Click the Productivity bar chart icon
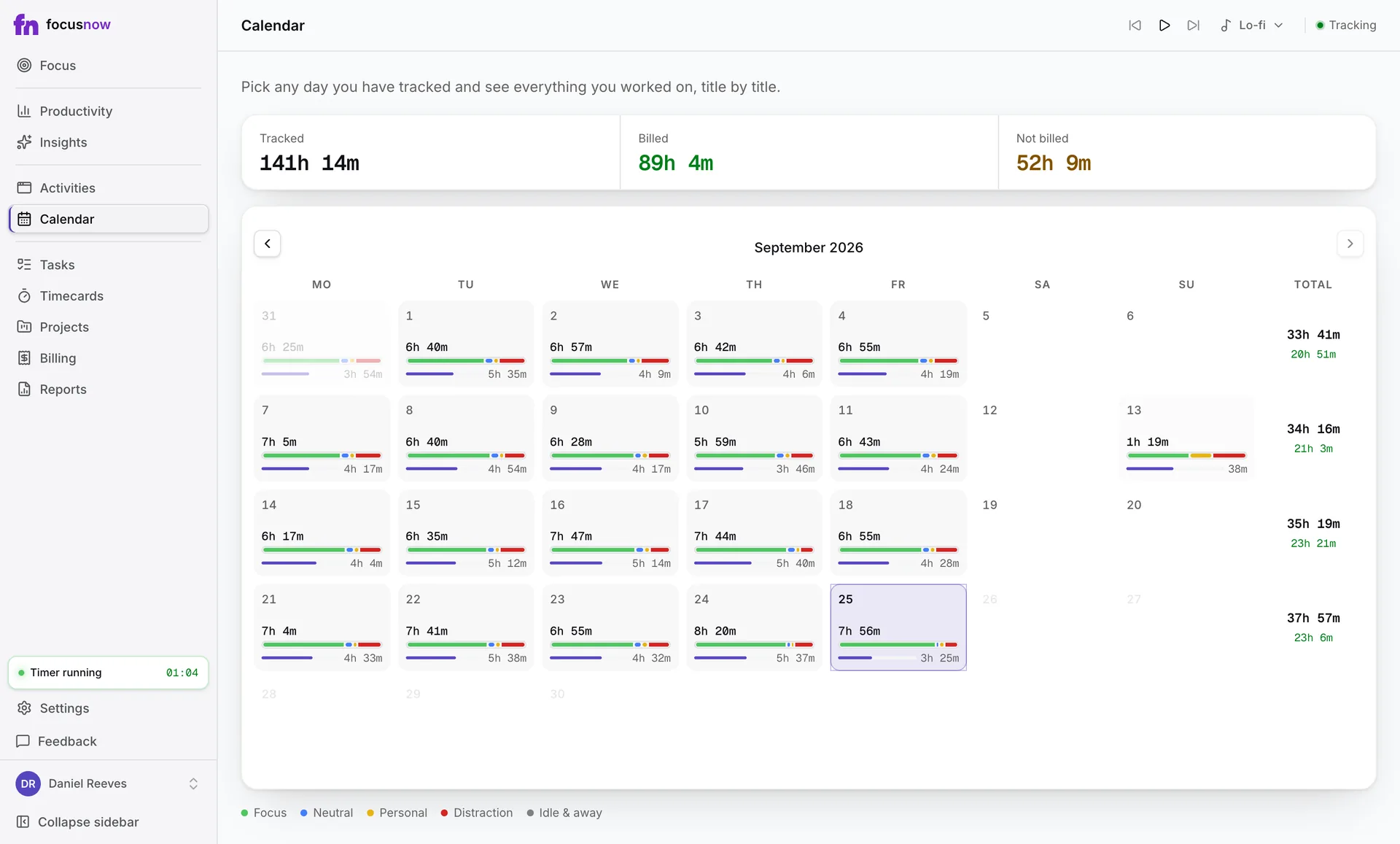 (24, 111)
